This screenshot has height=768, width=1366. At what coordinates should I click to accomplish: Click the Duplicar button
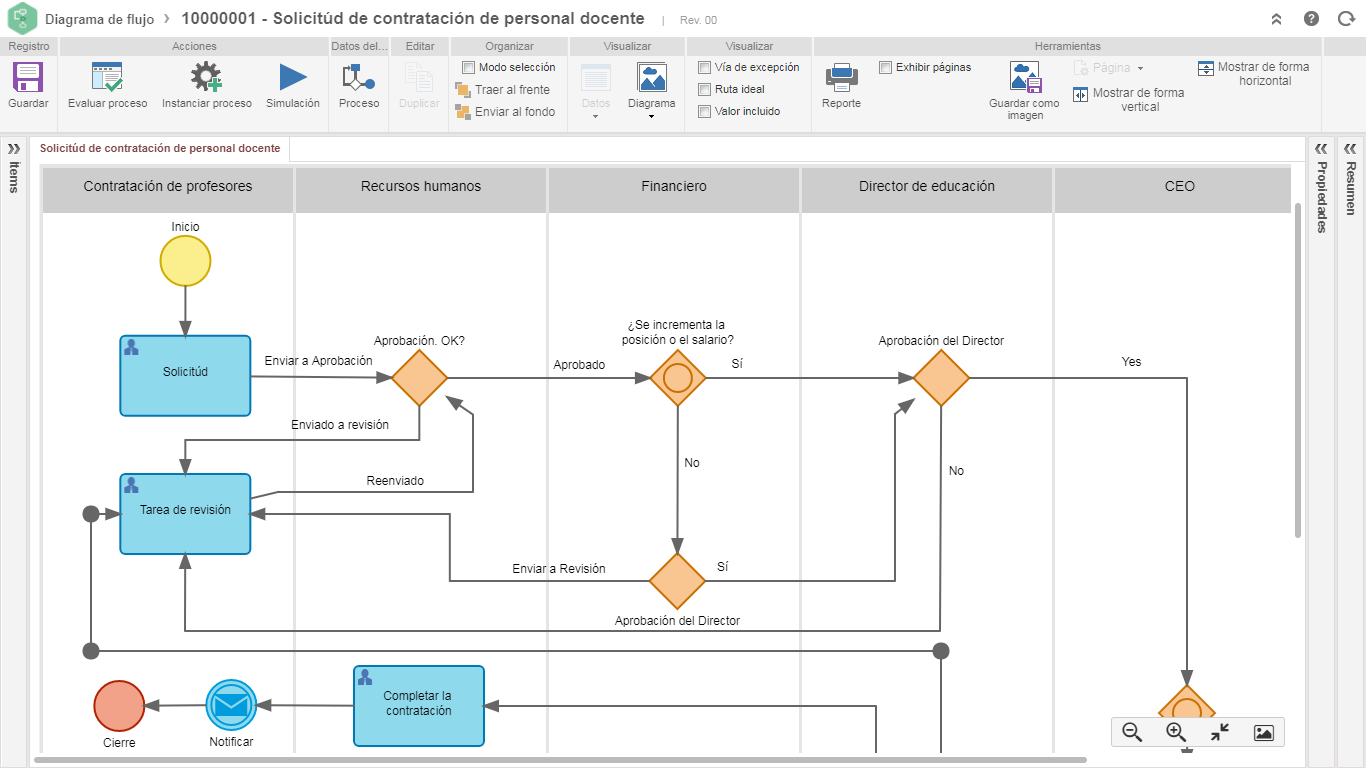pos(419,85)
